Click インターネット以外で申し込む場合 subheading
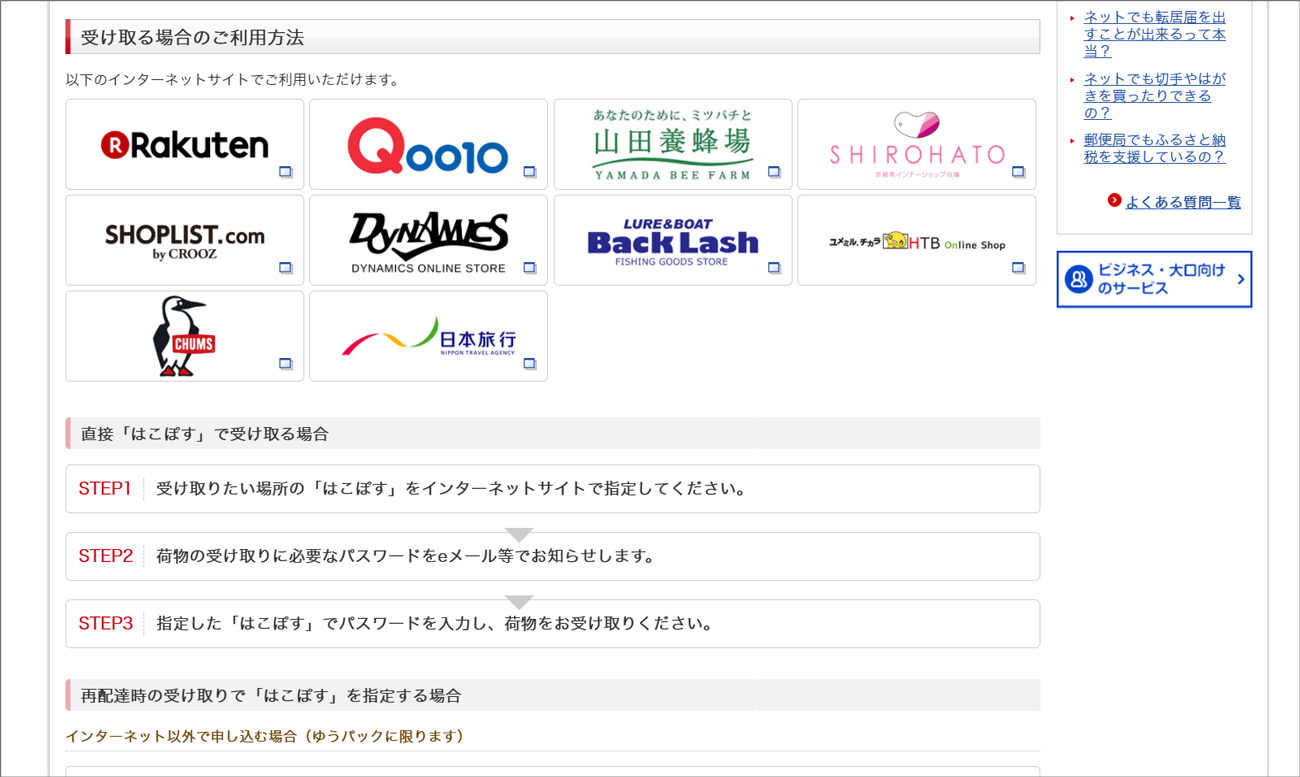The height and width of the screenshot is (777, 1300). 265,736
